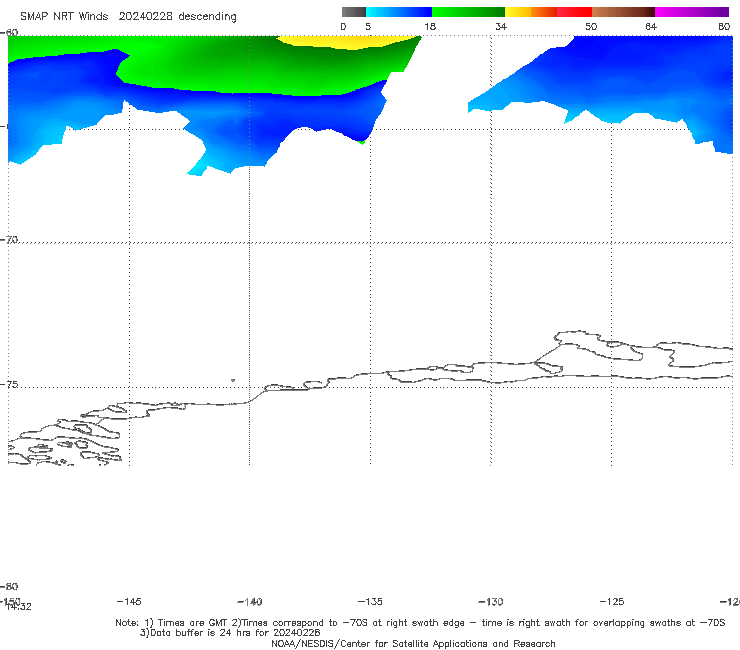Click the green 18-34 segment of the color bar

click(x=468, y=12)
